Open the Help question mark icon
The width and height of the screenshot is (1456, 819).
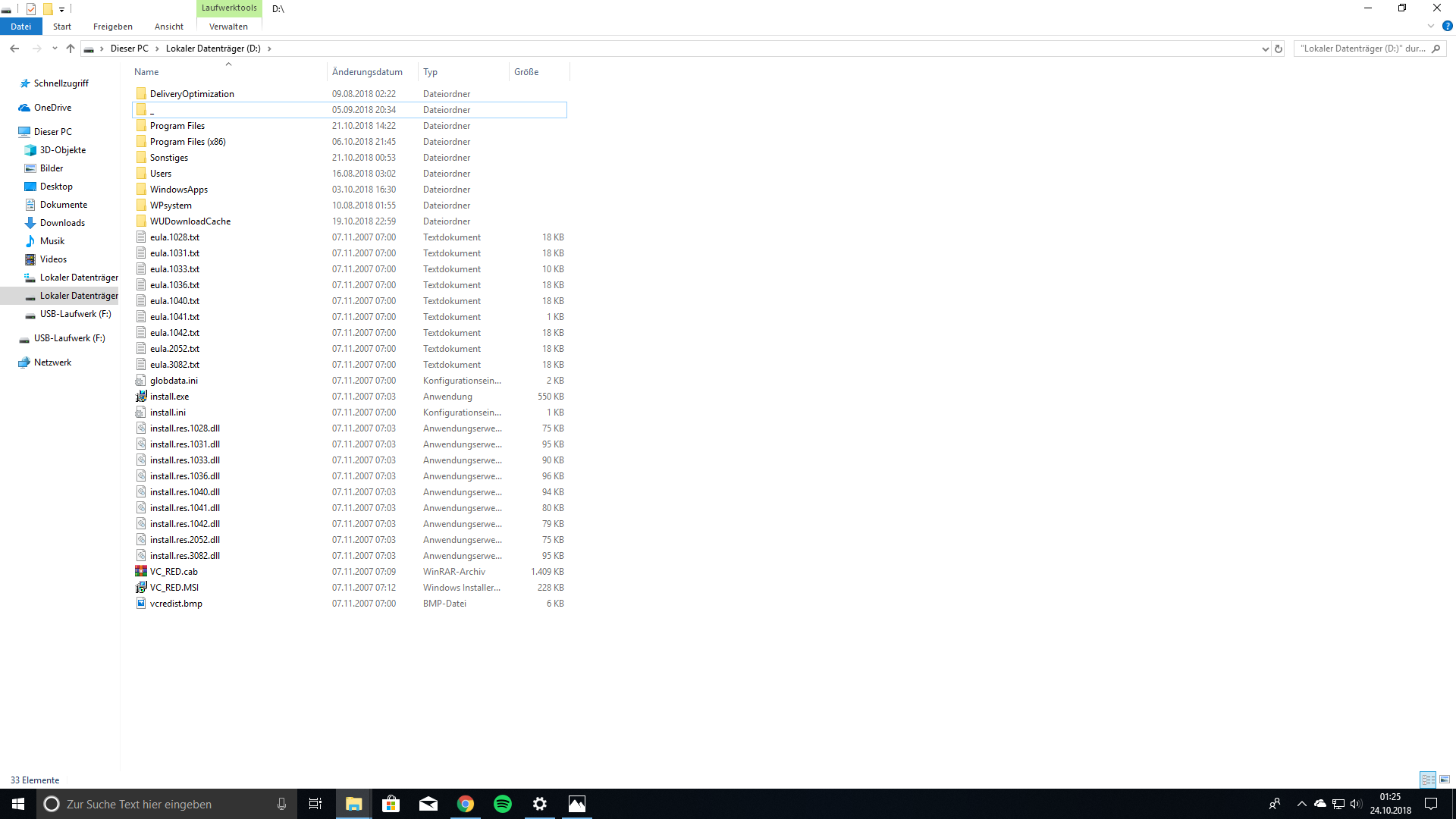(x=1447, y=26)
